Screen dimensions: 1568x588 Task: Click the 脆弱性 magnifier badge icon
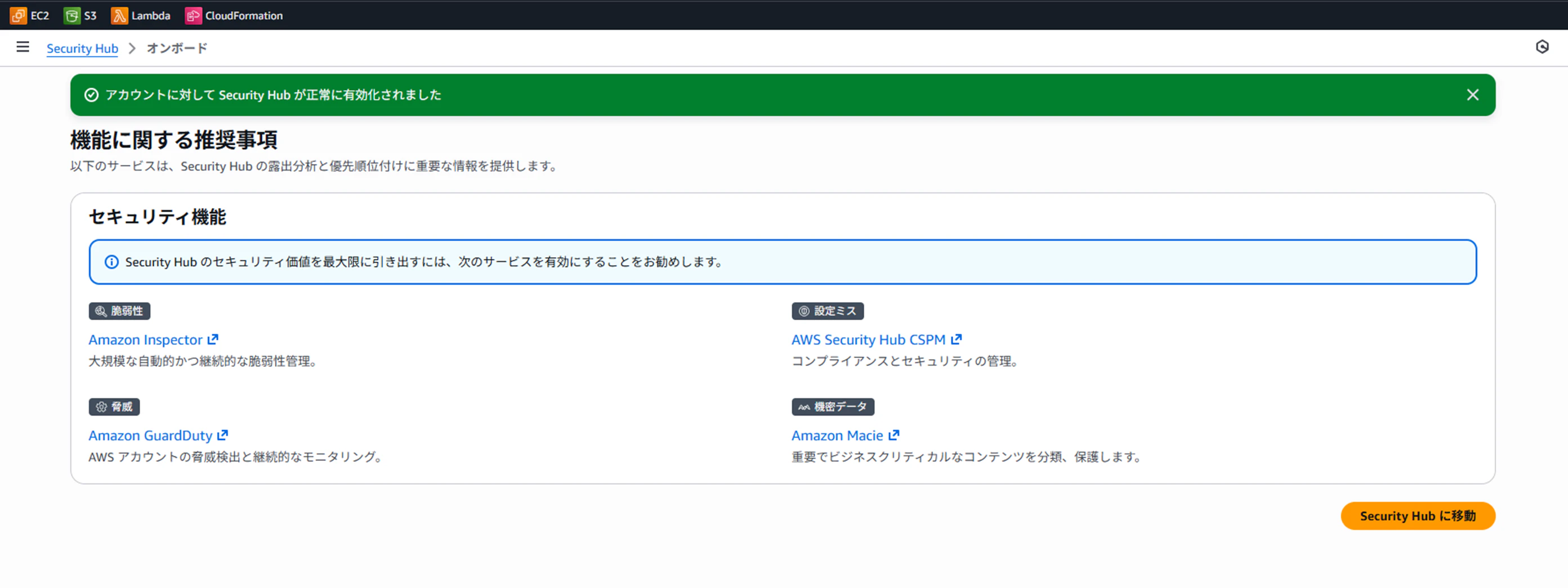pos(101,311)
